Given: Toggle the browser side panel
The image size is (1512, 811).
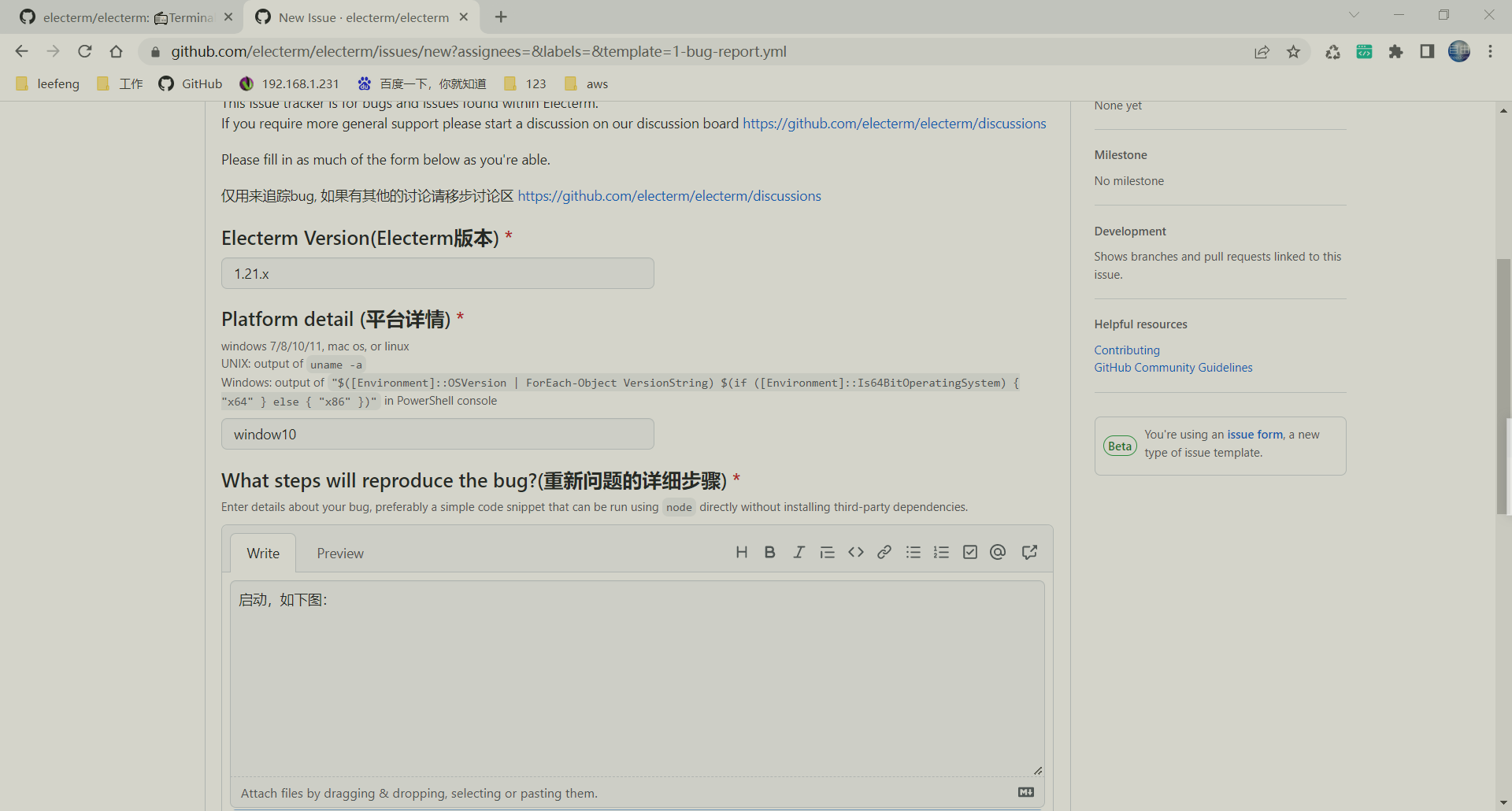Looking at the screenshot, I should click(x=1427, y=51).
